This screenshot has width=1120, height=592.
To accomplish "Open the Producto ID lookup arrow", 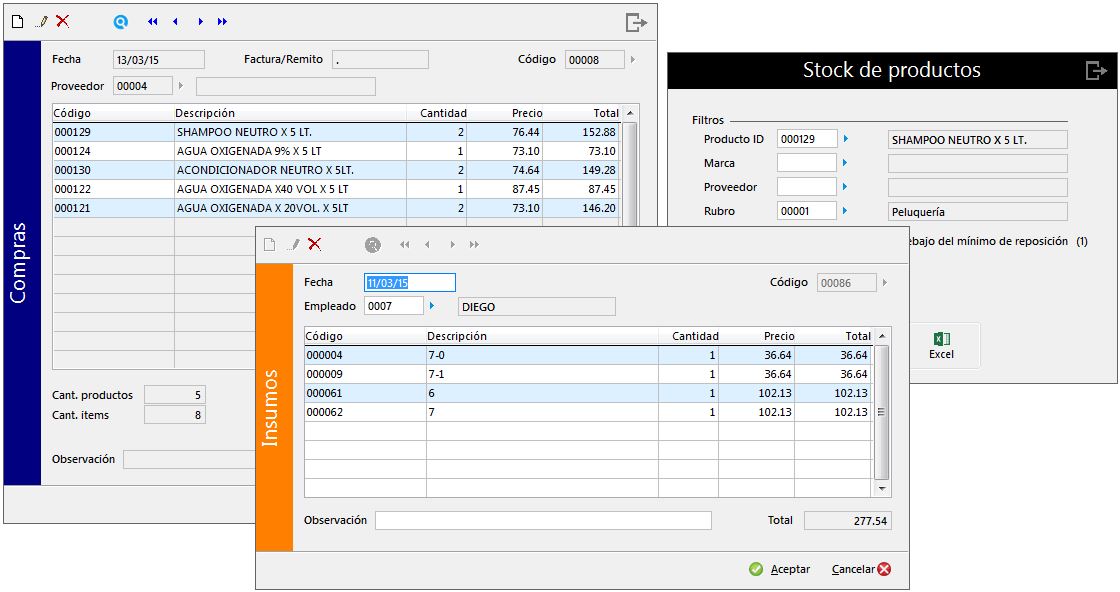I will coord(845,139).
